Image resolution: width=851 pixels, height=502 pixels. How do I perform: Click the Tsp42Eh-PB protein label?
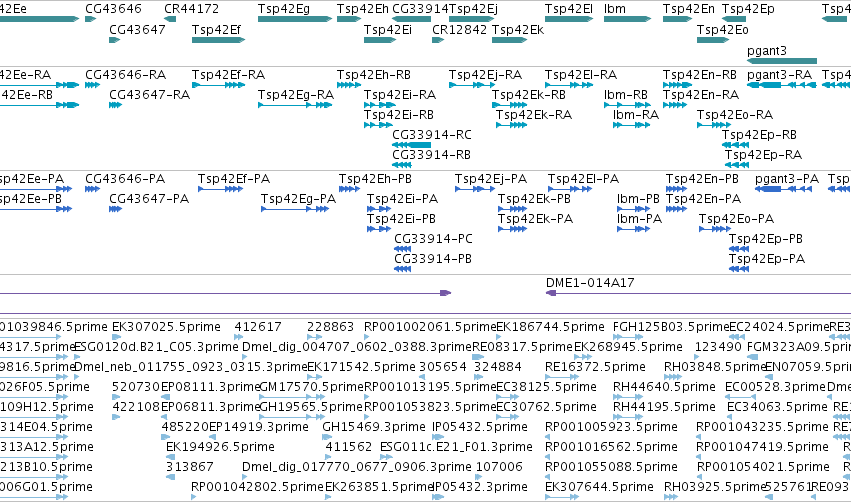click(x=375, y=179)
